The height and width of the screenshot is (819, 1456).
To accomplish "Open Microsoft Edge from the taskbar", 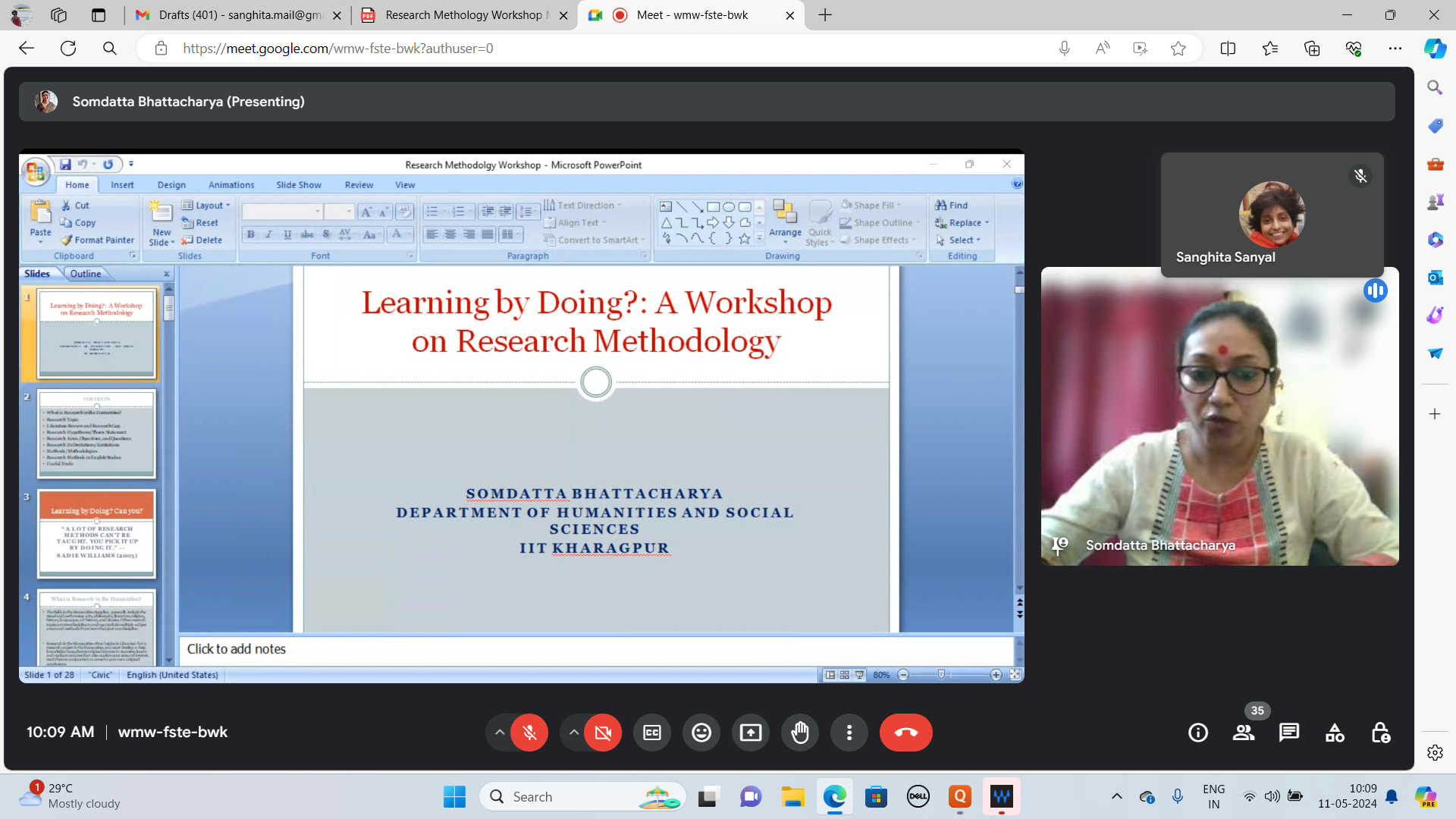I will tap(834, 797).
